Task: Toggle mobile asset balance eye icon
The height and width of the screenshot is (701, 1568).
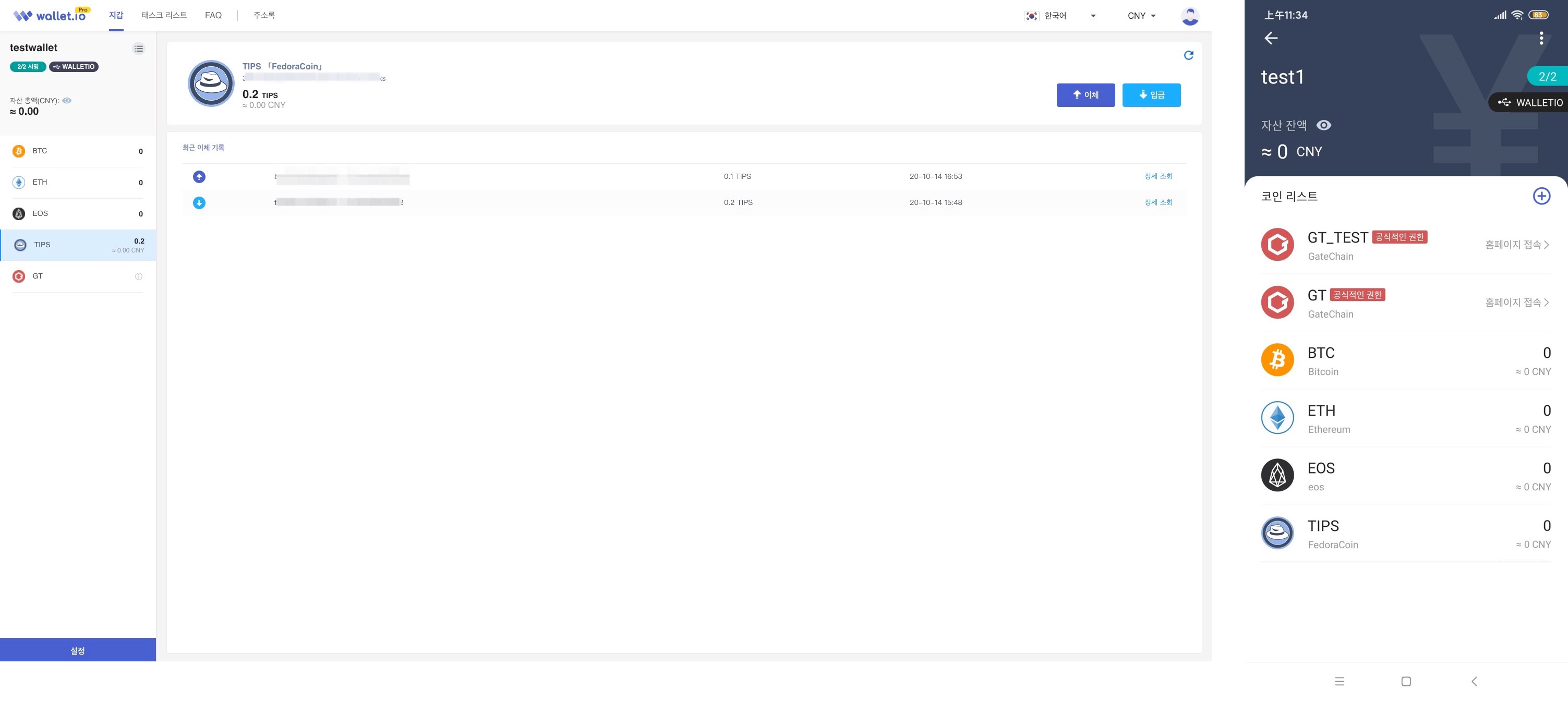Action: pos(1323,125)
